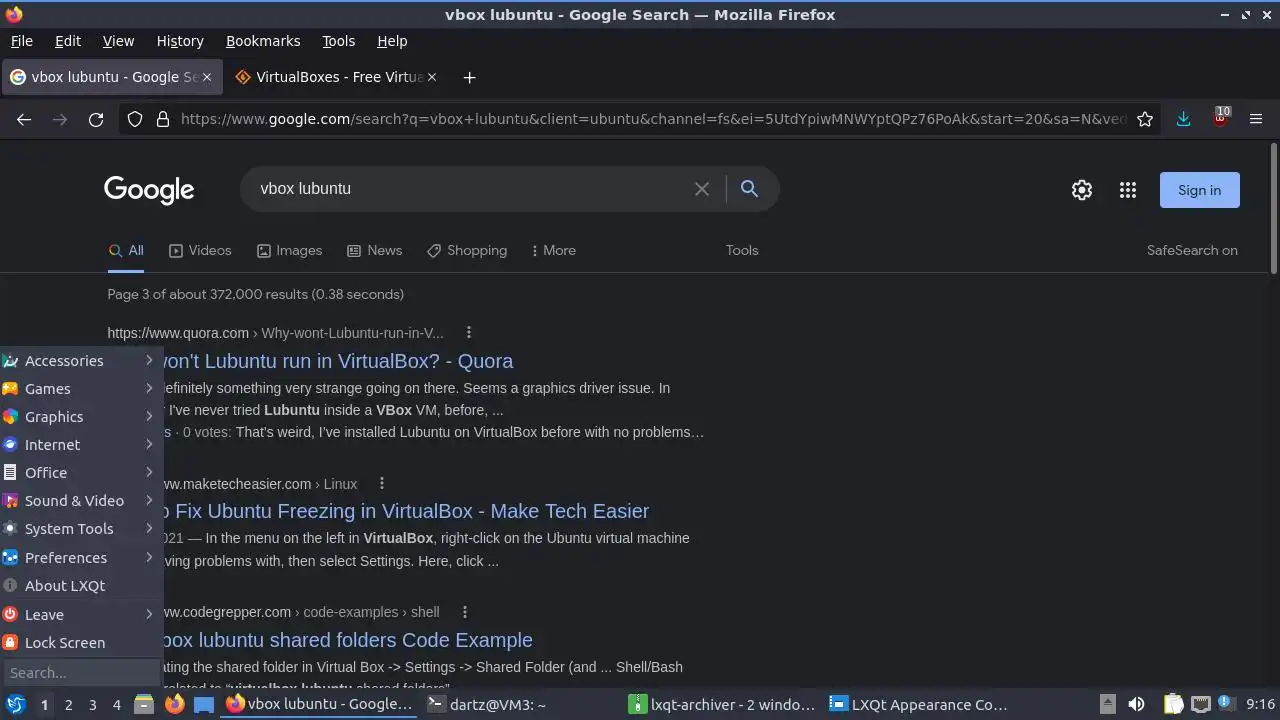The height and width of the screenshot is (720, 1280).
Task: Click the SafeSearch on link
Action: [1192, 251]
